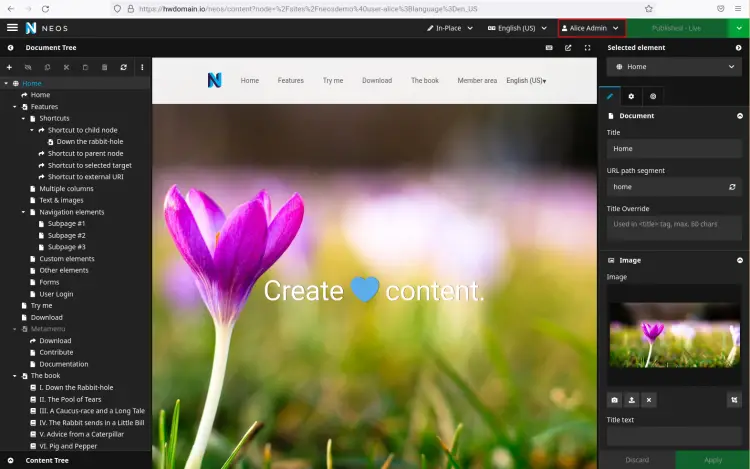Collapse the Shortcut to child node item
Viewport: 750px width, 469px height.
click(32, 130)
